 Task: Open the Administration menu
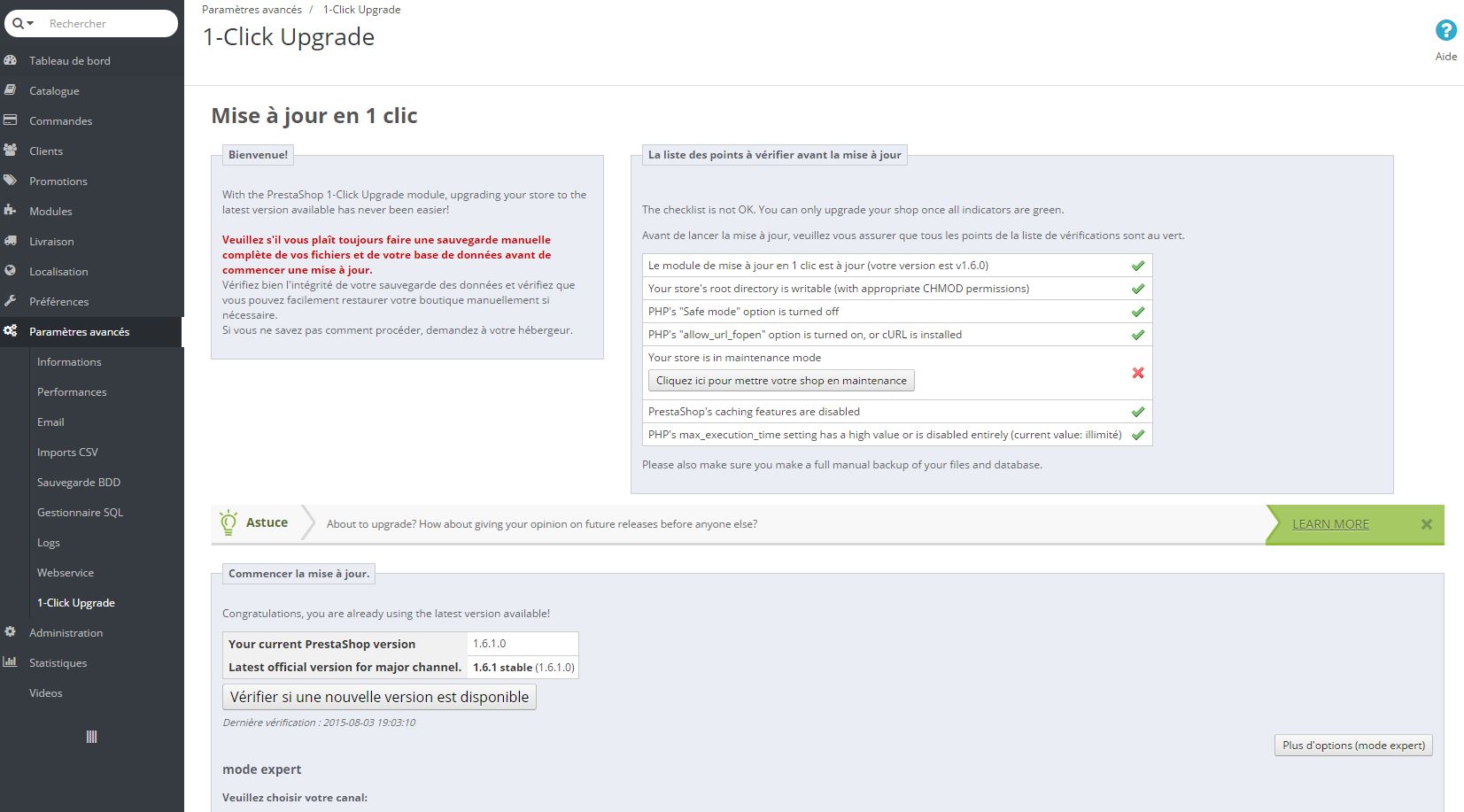[x=66, y=633]
